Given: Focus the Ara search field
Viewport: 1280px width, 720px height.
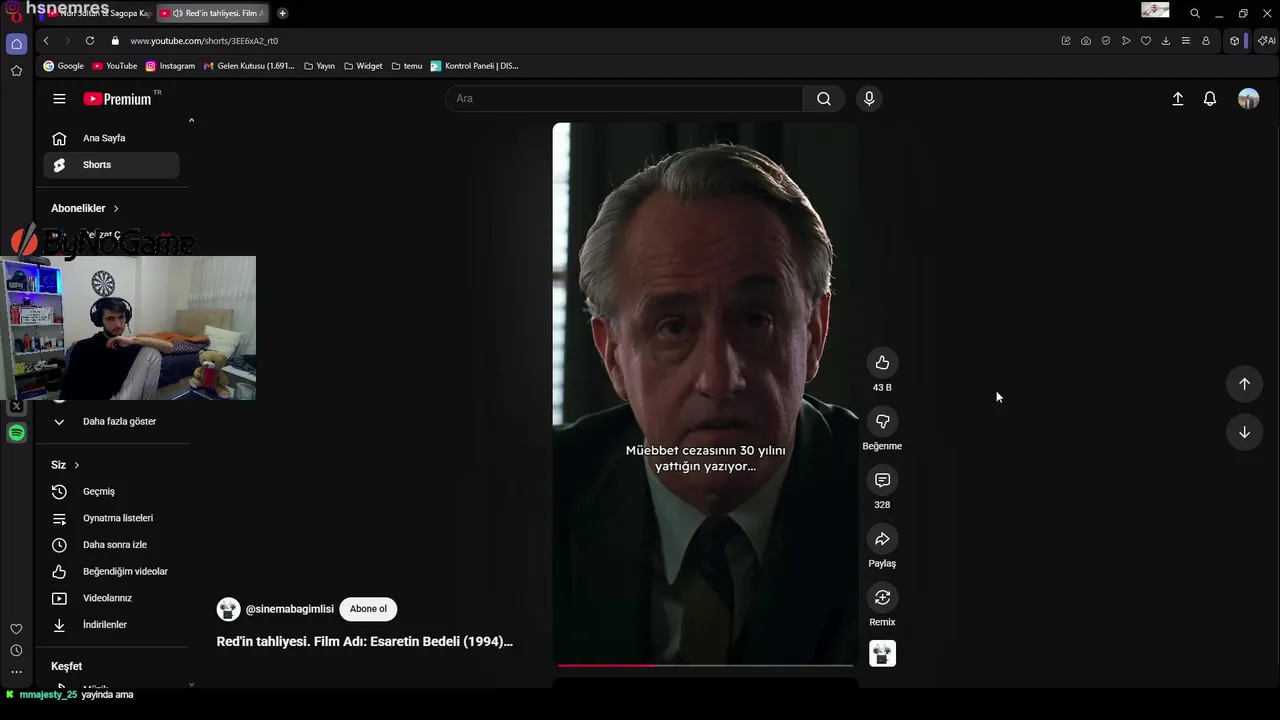Looking at the screenshot, I should pyautogui.click(x=624, y=98).
